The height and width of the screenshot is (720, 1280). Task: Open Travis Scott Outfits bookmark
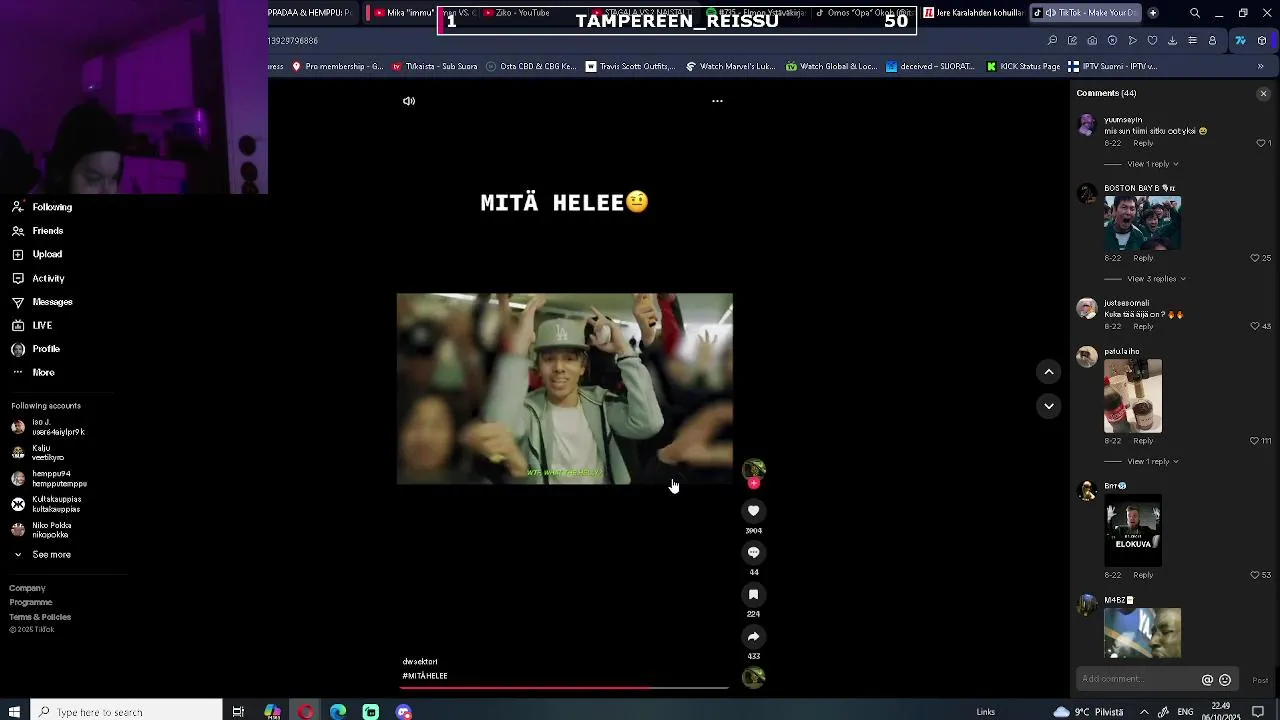pos(630,67)
